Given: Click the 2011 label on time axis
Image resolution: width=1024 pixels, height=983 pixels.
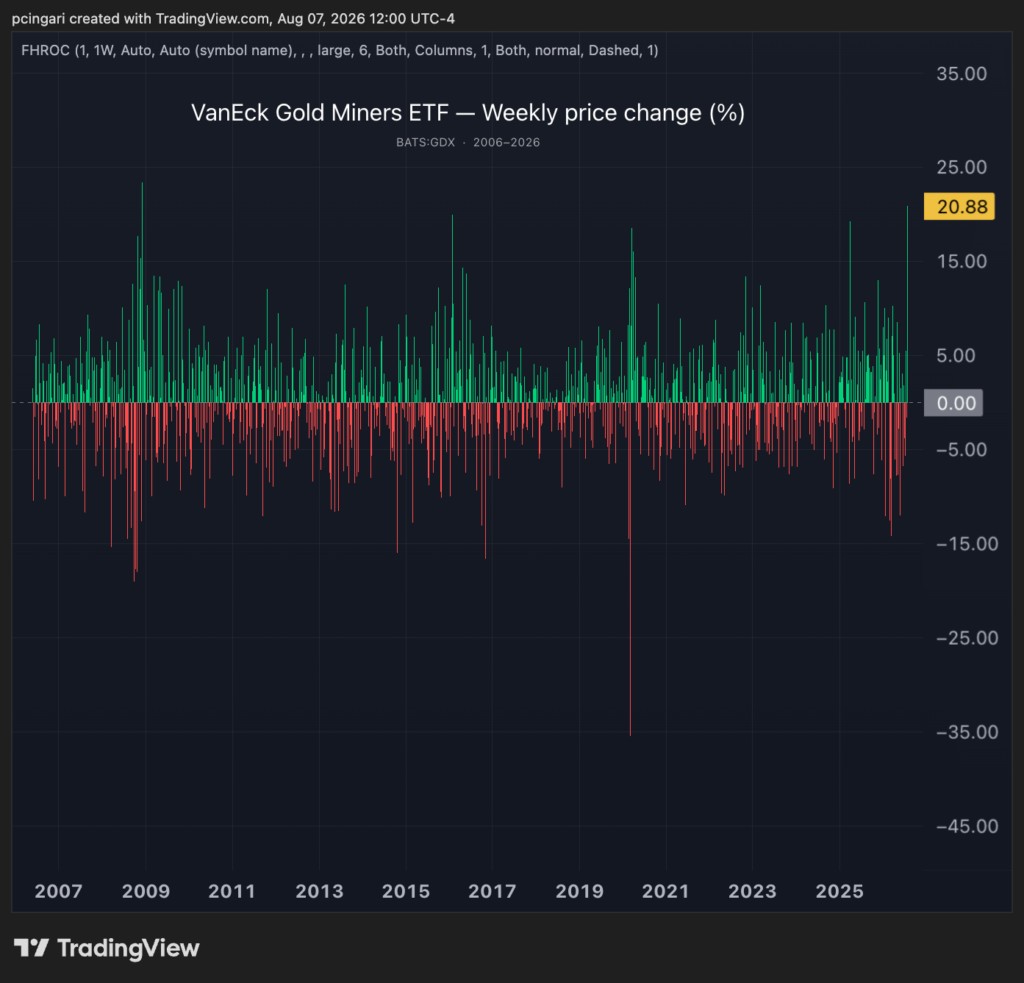Looking at the screenshot, I should point(232,891).
